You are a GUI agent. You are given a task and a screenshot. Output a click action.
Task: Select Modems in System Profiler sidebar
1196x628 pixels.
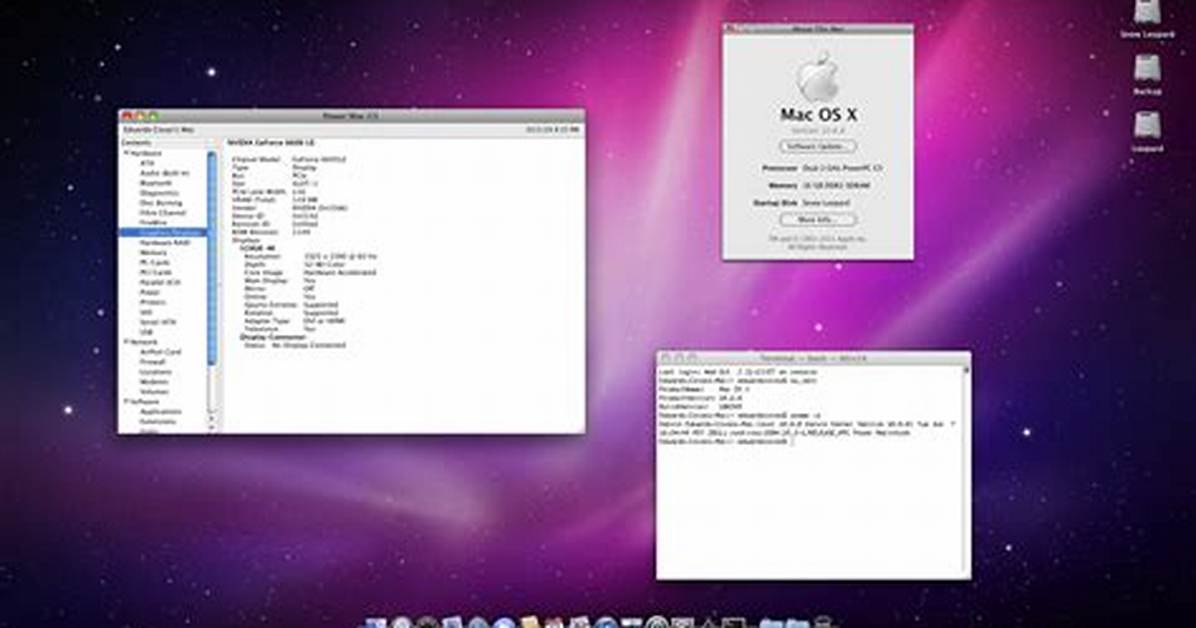[x=154, y=382]
